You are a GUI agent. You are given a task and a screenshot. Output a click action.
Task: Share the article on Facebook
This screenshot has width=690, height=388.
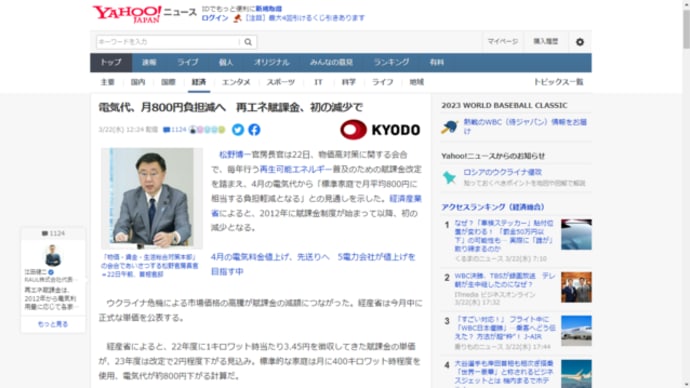click(x=254, y=130)
